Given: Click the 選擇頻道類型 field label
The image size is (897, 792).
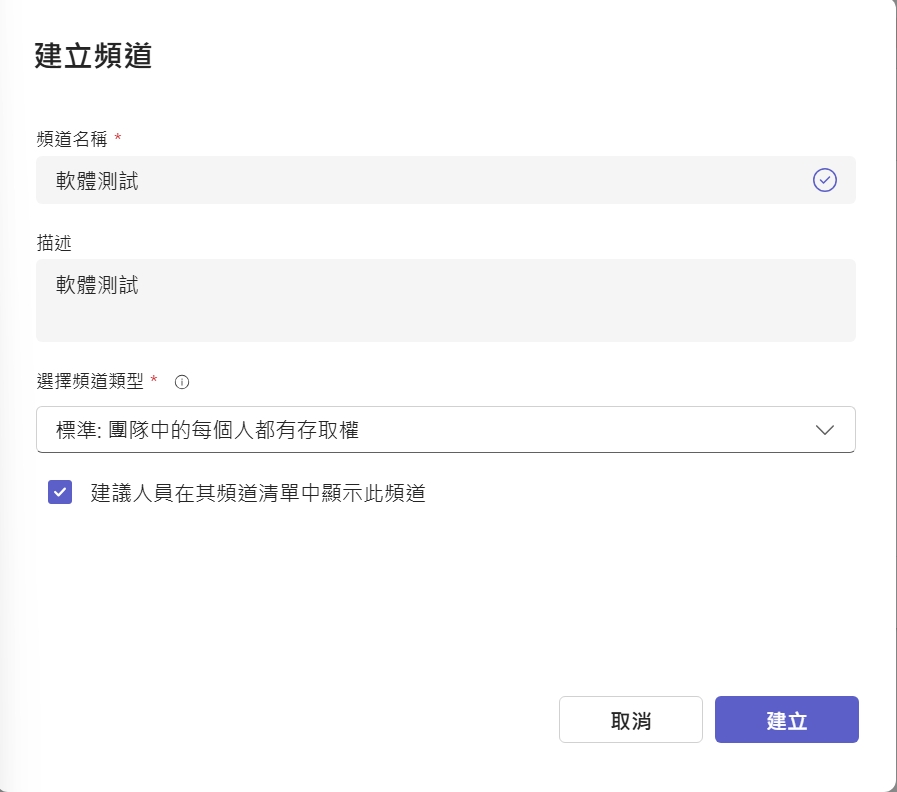Looking at the screenshot, I should [x=90, y=381].
